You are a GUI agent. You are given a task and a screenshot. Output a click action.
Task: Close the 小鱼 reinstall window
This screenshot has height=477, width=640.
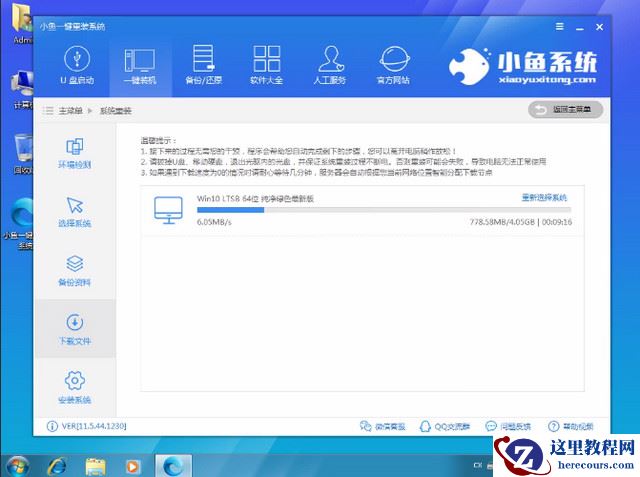tap(599, 27)
